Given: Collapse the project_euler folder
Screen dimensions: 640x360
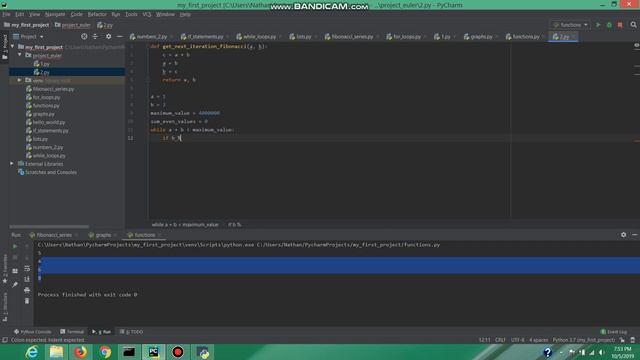Looking at the screenshot, I should (x=20, y=55).
